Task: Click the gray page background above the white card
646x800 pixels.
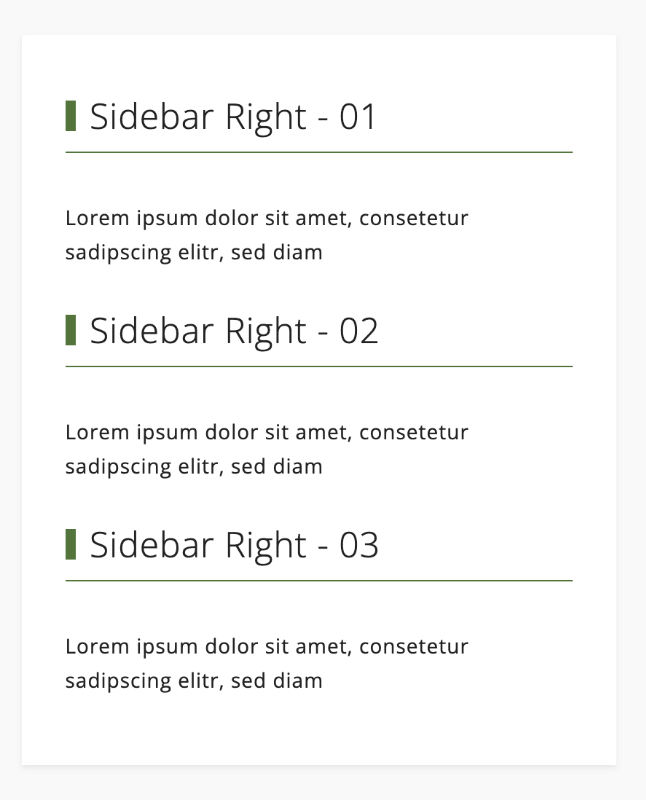Action: [319, 16]
